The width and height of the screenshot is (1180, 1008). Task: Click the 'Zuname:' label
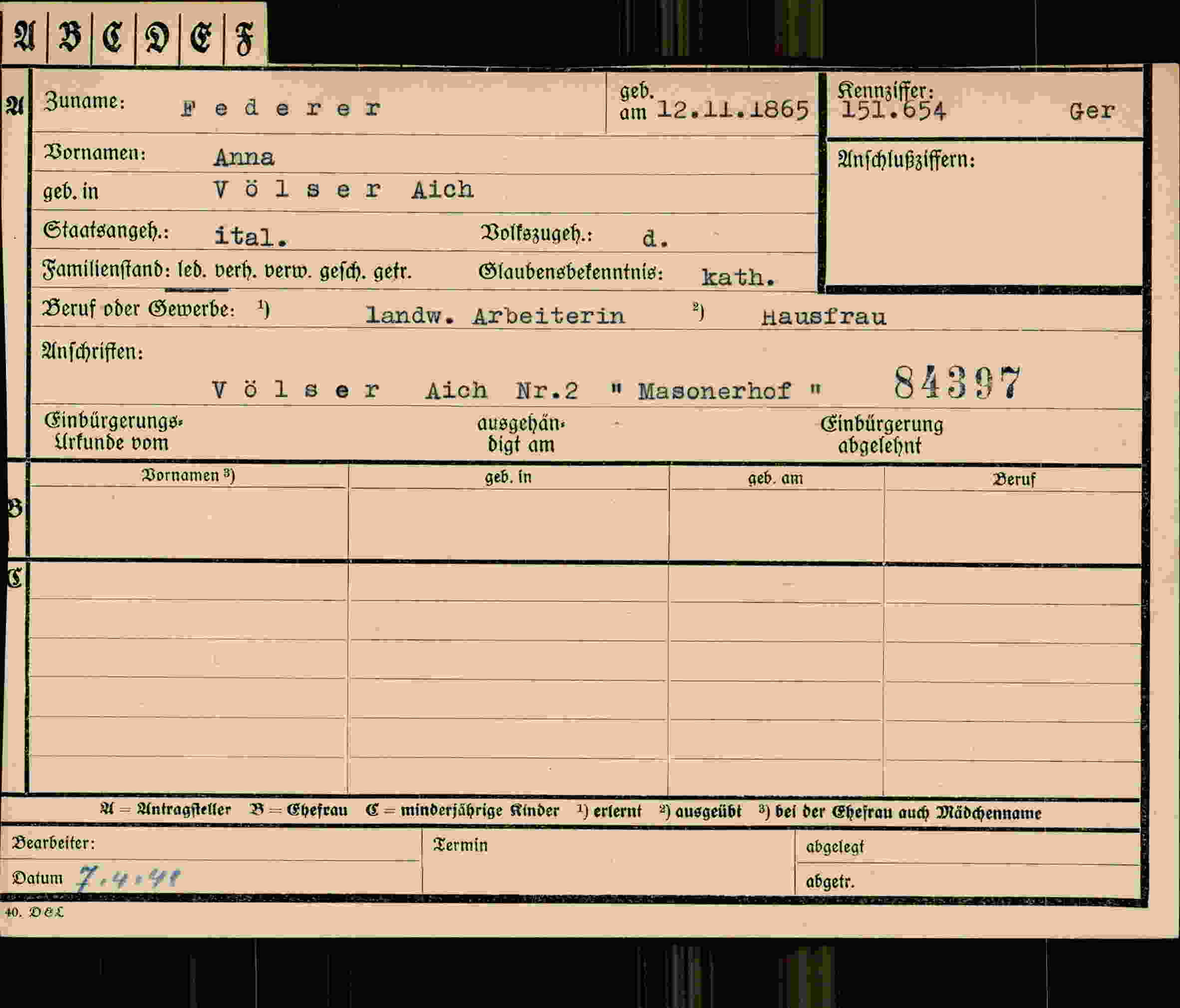point(84,101)
